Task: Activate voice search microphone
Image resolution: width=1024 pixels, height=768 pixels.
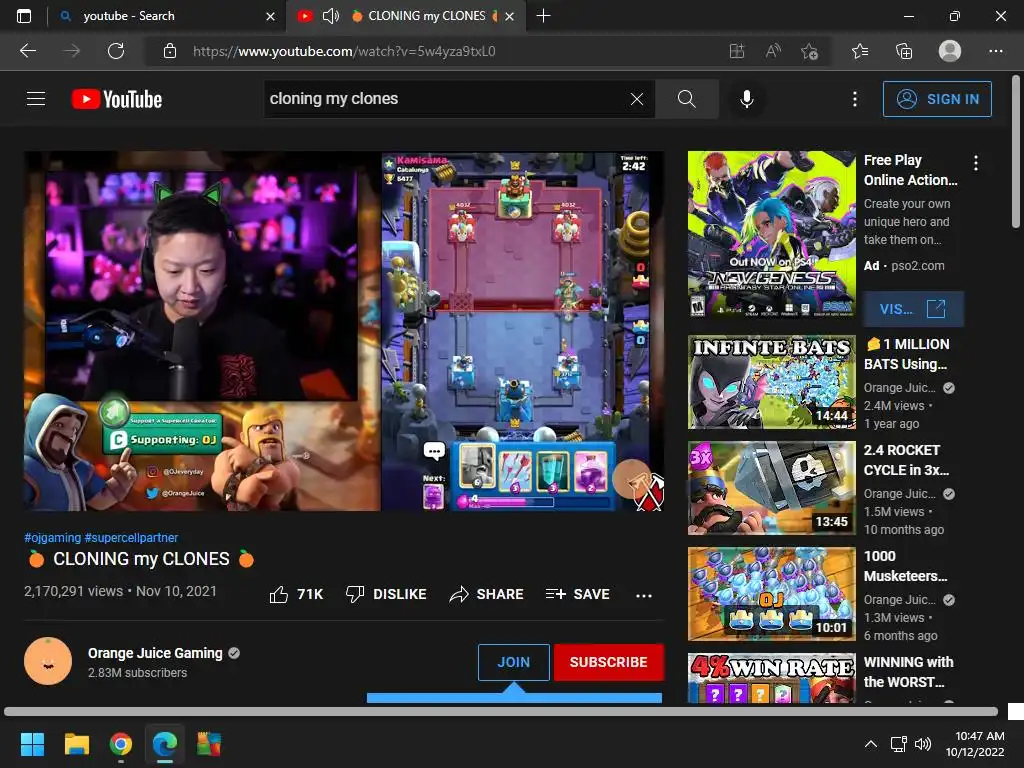Action: pos(746,99)
